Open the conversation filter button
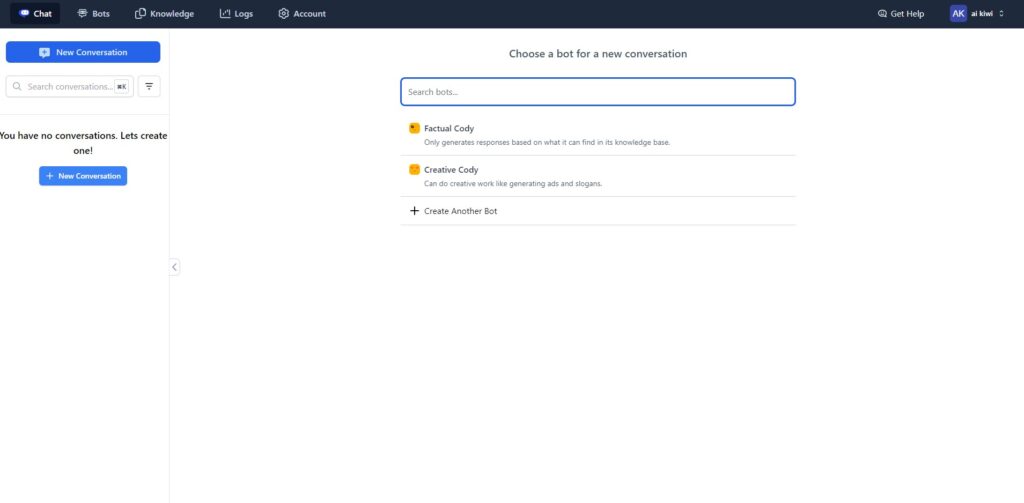The image size is (1024, 503). click(x=149, y=86)
